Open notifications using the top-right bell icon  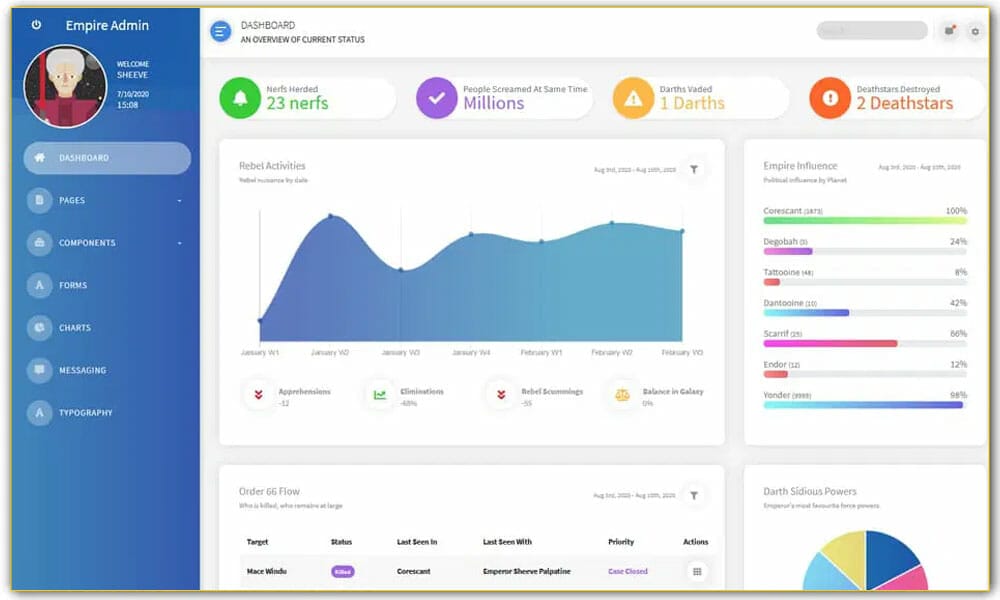[949, 31]
